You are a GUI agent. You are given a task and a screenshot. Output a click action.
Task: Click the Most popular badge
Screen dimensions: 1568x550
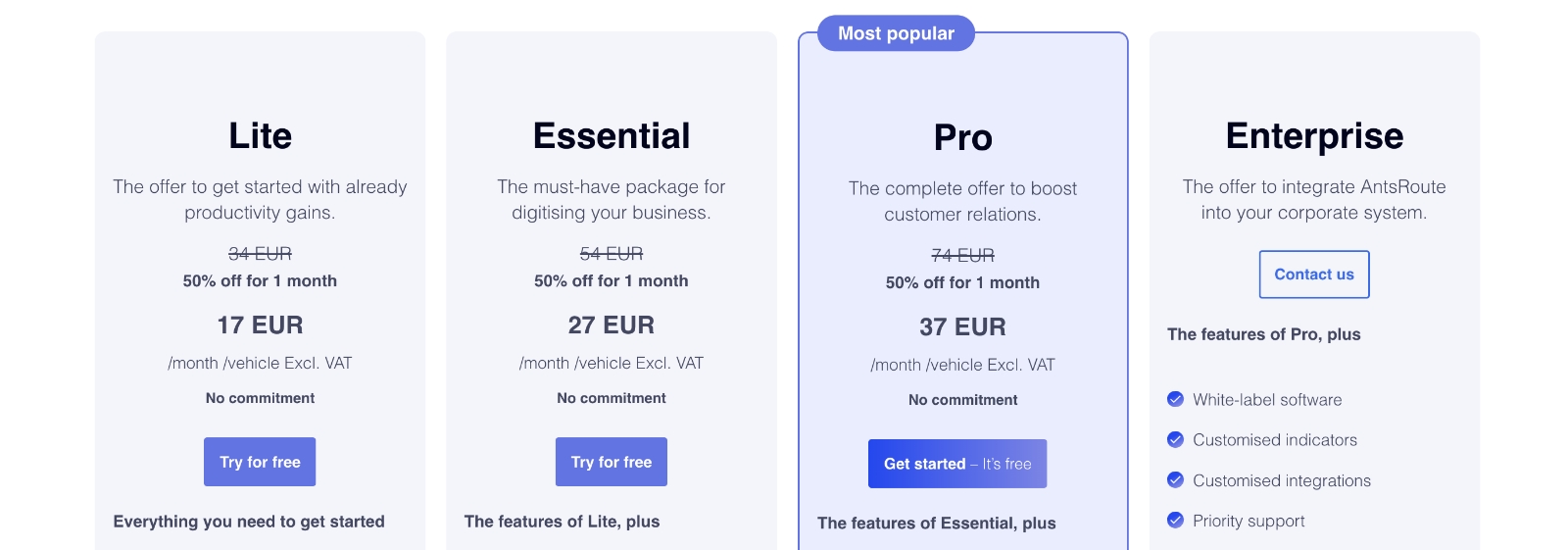[896, 33]
